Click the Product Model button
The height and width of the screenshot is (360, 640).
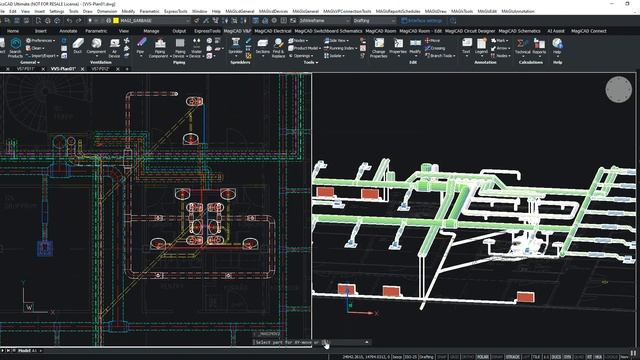(304, 48)
